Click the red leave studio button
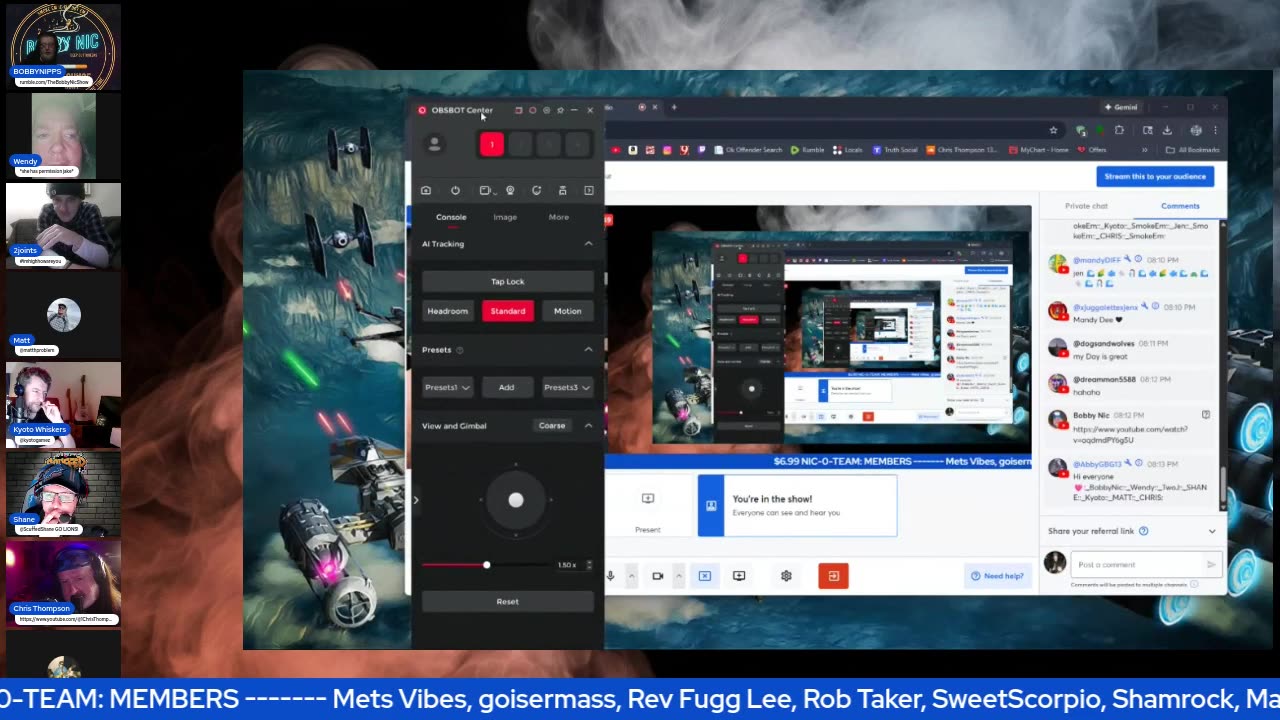The image size is (1280, 720). coord(833,576)
